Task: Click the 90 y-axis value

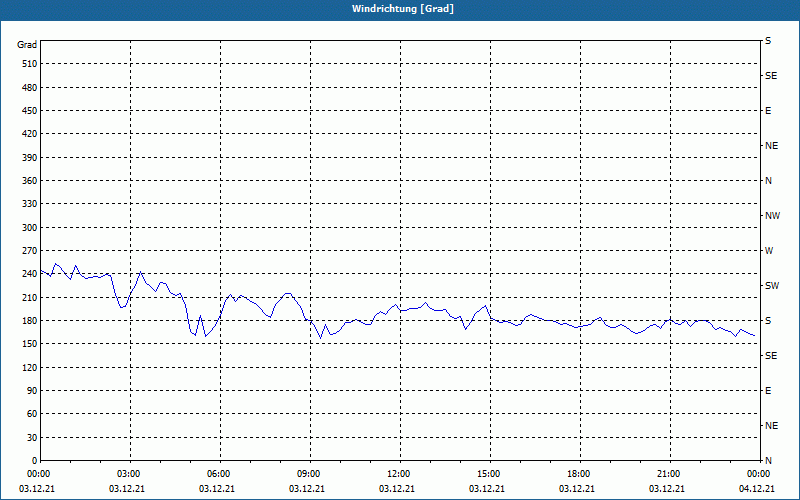Action: point(32,391)
